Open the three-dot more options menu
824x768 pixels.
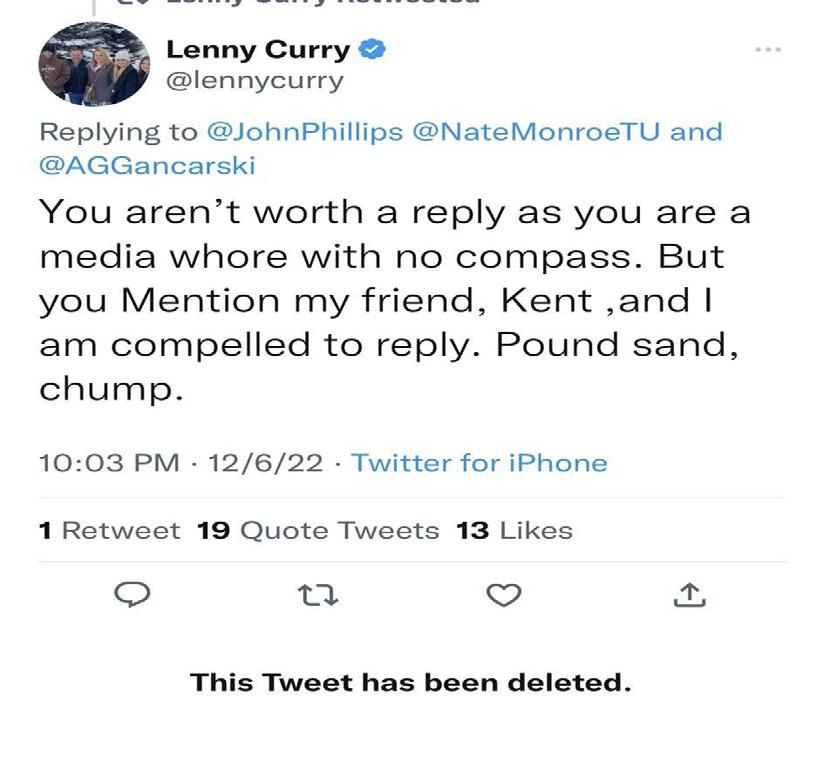click(x=768, y=49)
